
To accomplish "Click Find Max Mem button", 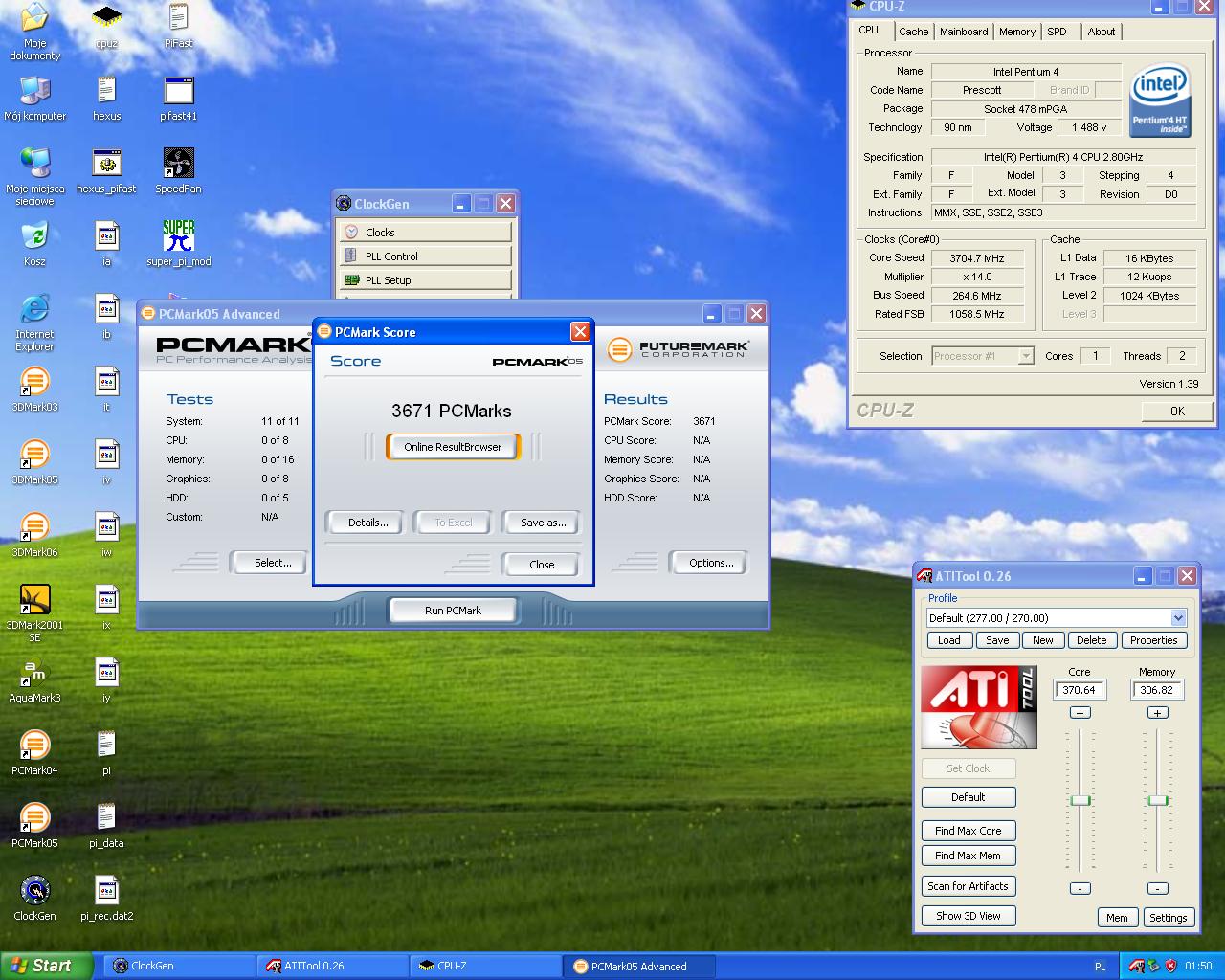I will (969, 856).
